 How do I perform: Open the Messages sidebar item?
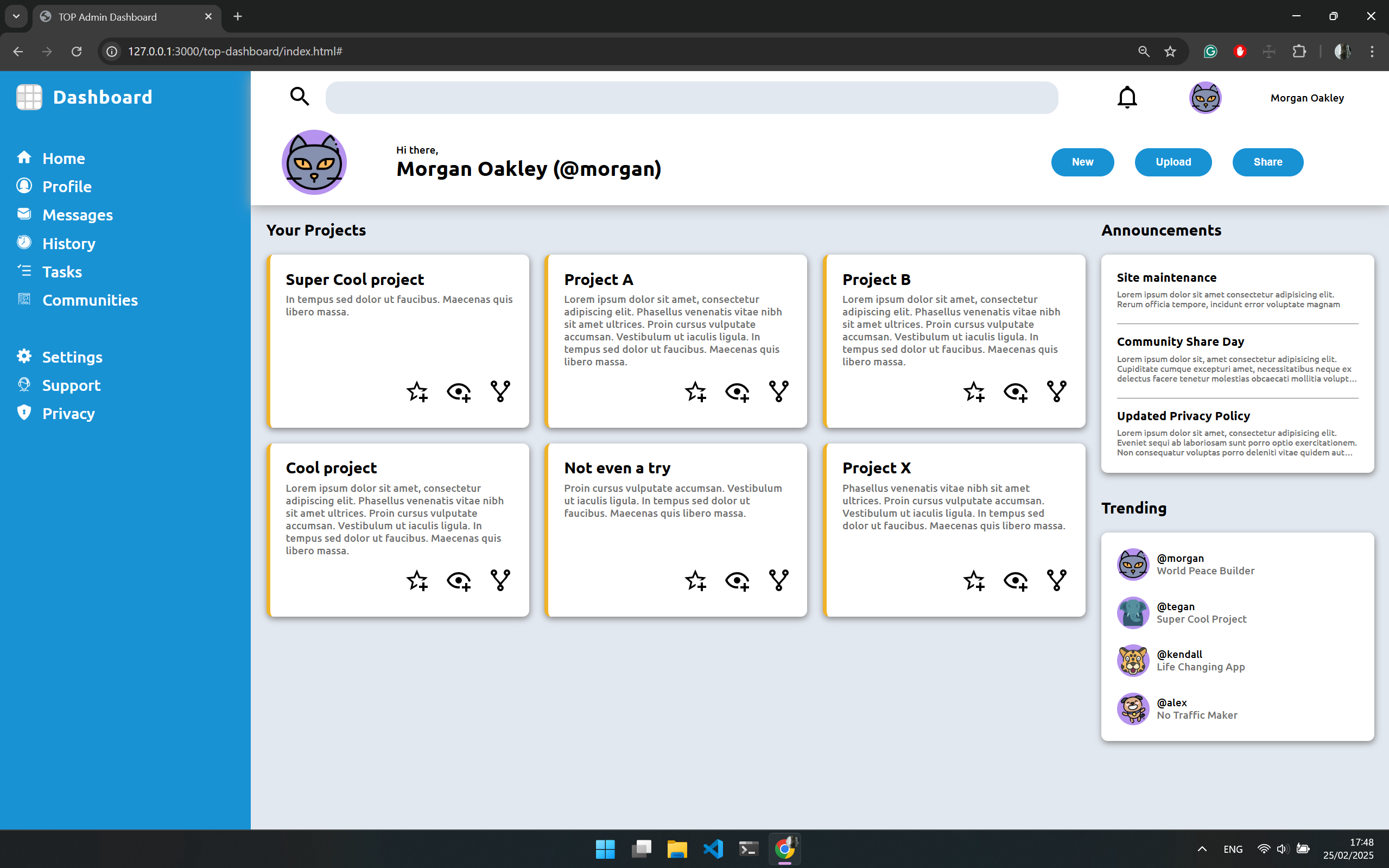pyautogui.click(x=78, y=215)
